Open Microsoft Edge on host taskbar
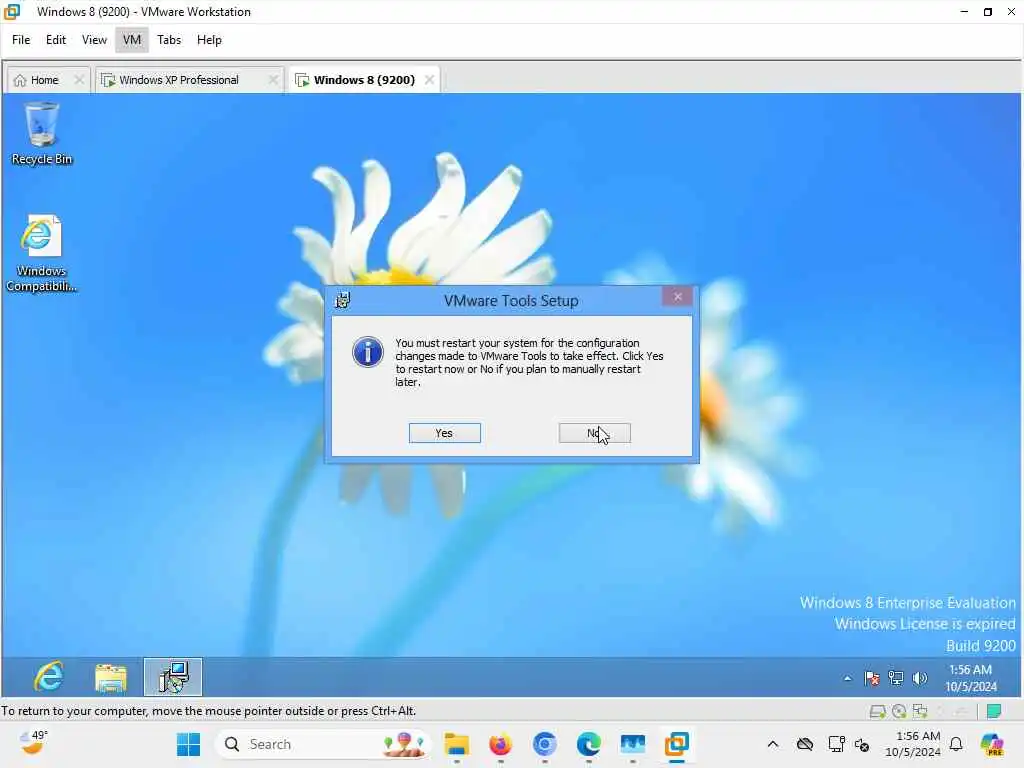The height and width of the screenshot is (768, 1024). 588,744
